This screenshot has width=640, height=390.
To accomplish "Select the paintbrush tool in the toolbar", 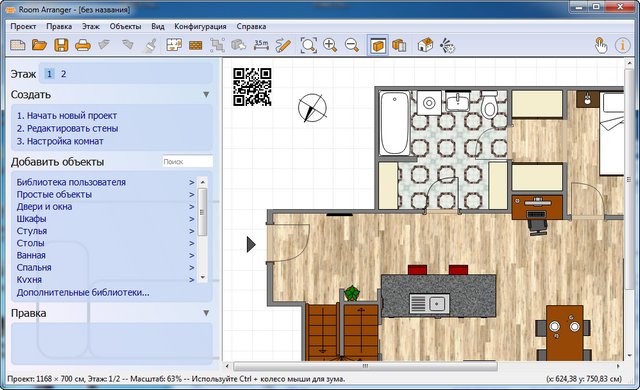I will (151, 45).
